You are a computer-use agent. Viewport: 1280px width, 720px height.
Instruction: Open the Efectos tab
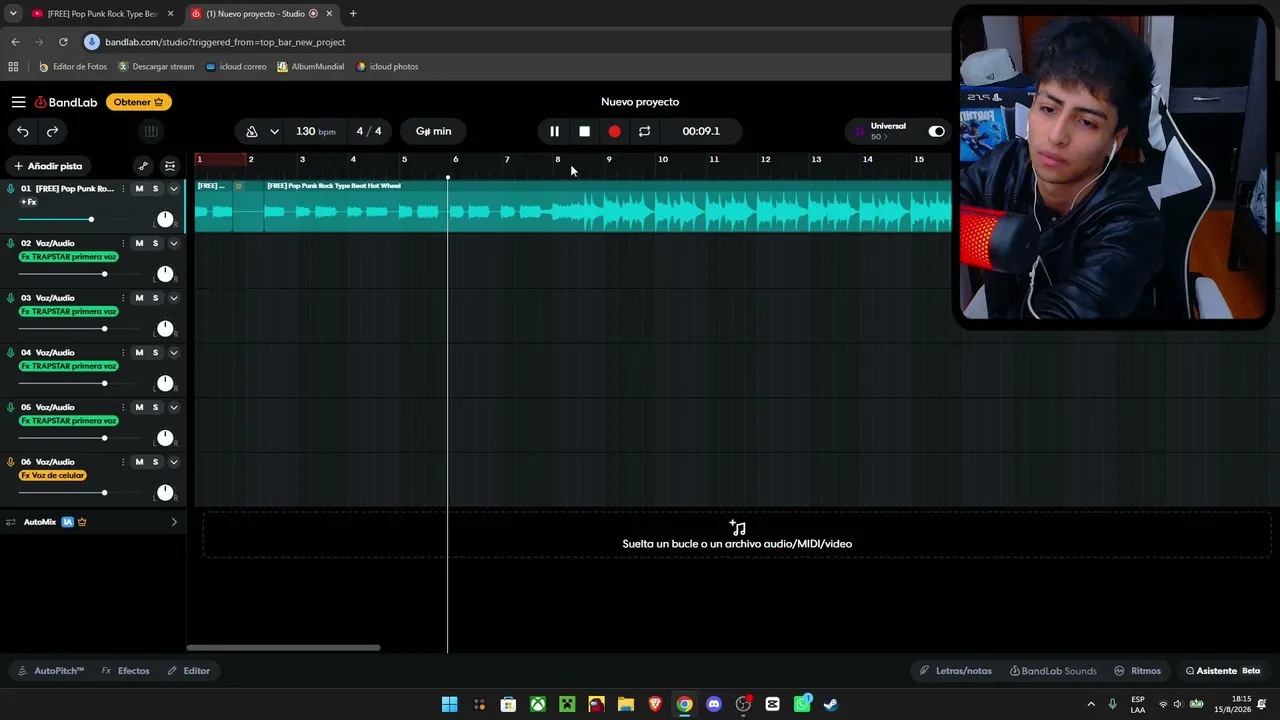pyautogui.click(x=126, y=671)
